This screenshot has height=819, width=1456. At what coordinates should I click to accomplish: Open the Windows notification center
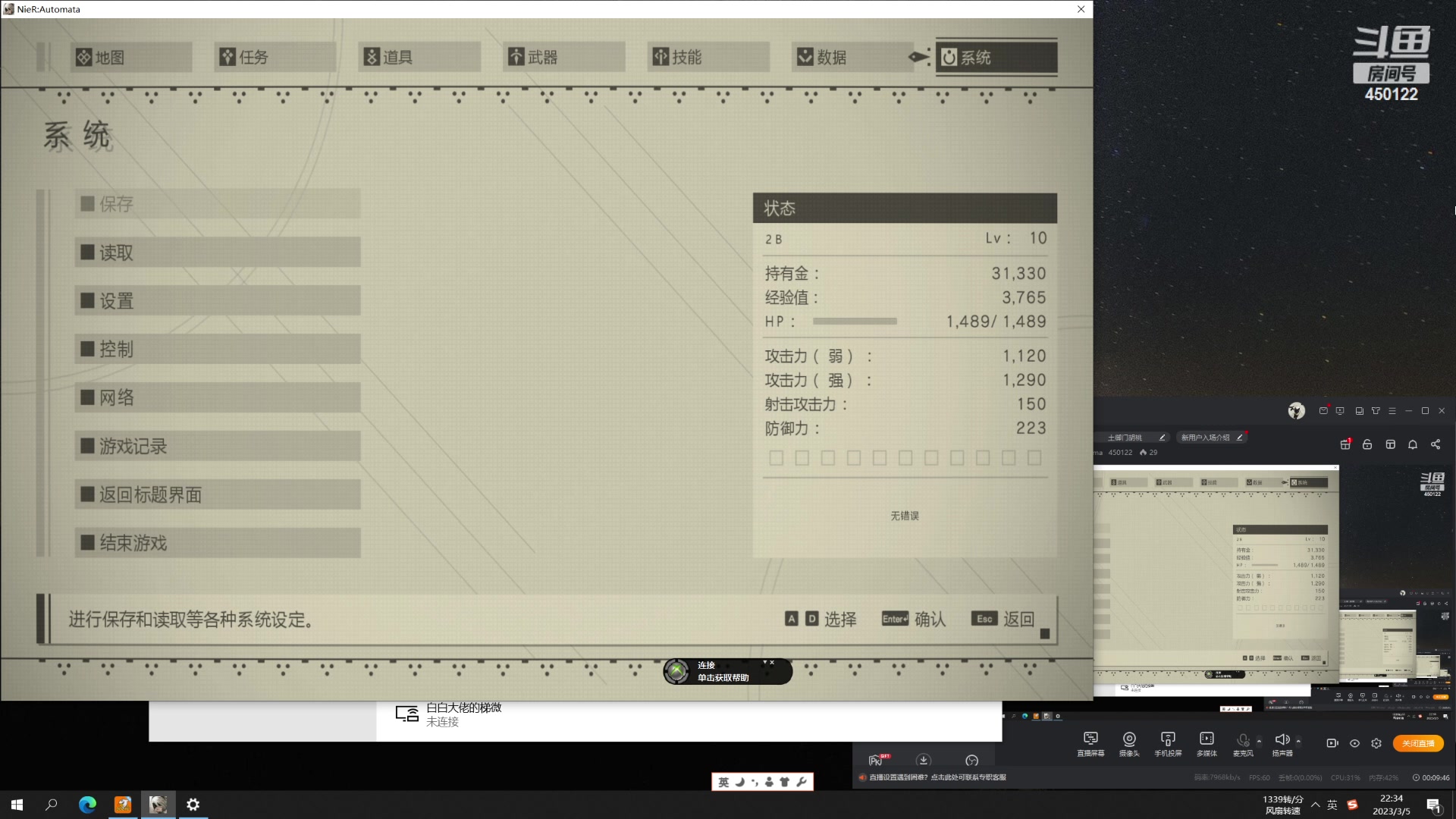[1434, 805]
